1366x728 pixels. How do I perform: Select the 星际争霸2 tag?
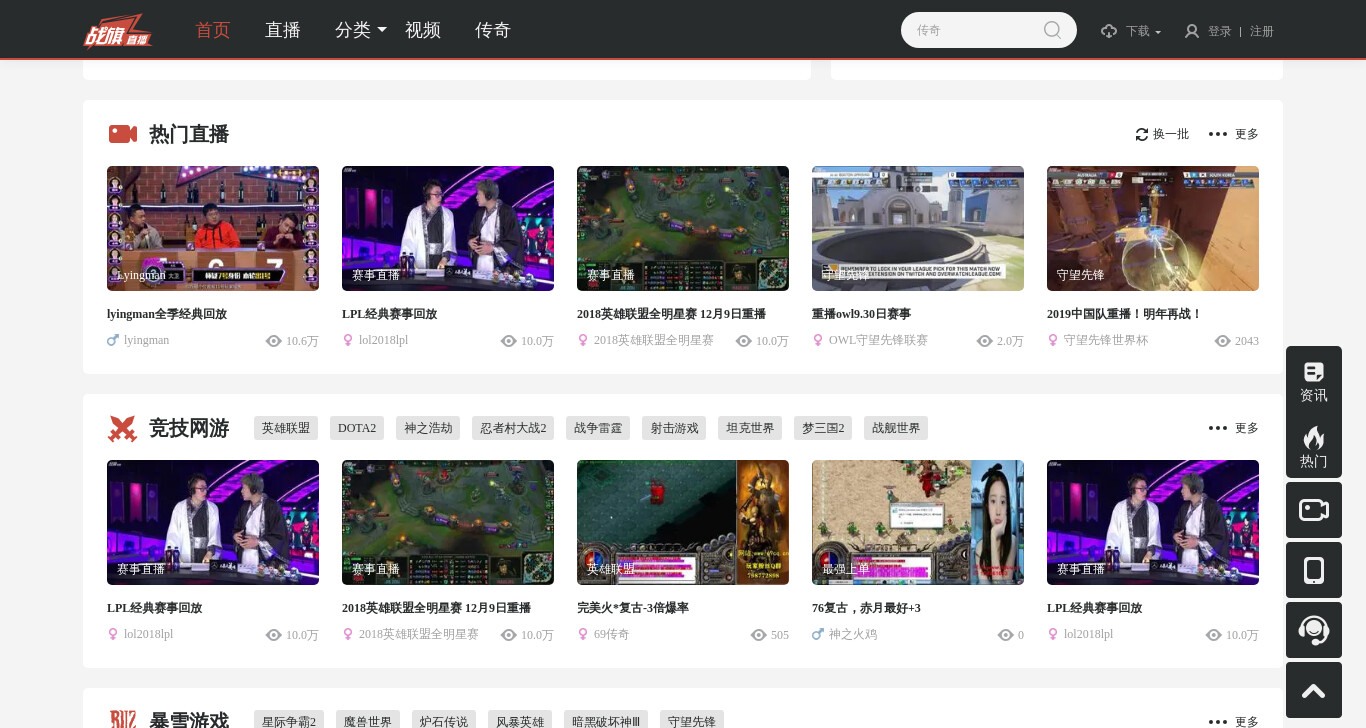coord(289,720)
